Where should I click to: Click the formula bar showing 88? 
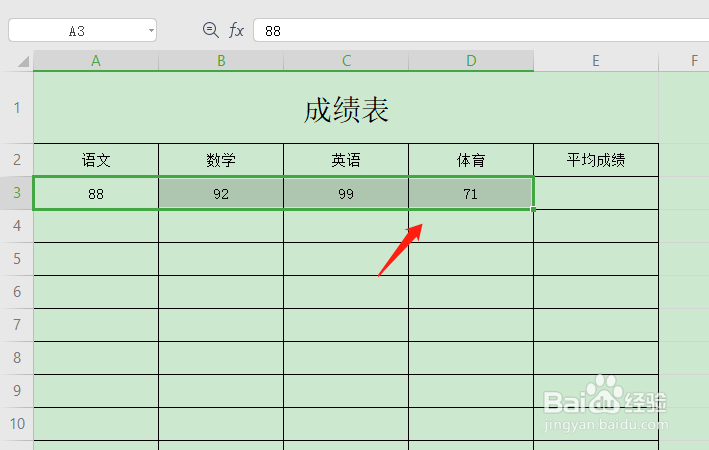click(x=481, y=30)
